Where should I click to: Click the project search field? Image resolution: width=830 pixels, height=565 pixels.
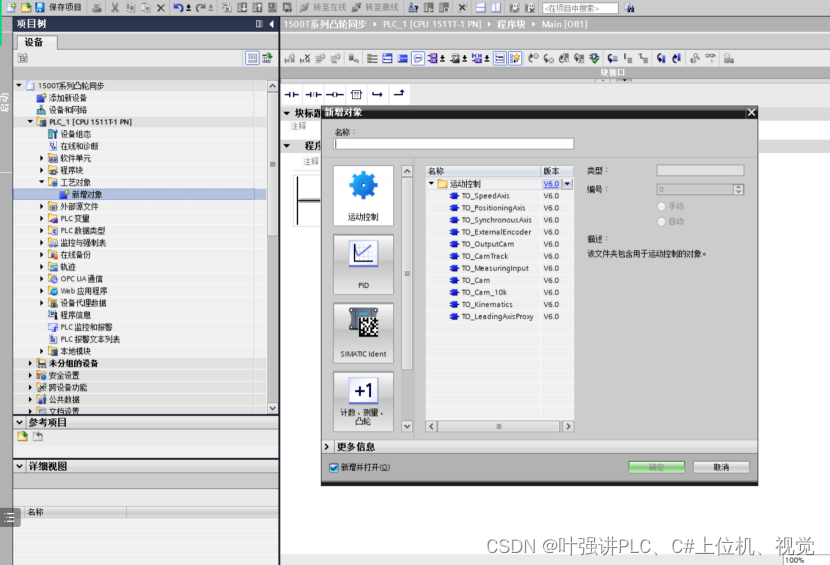(580, 8)
